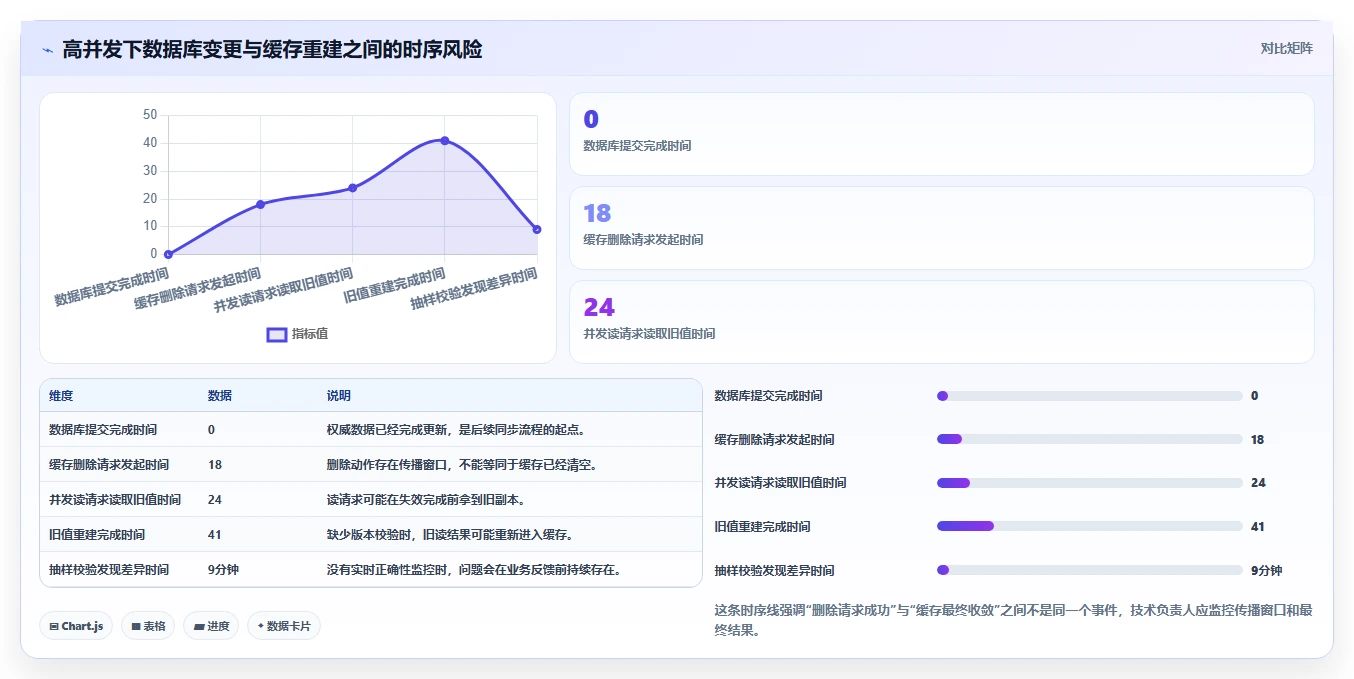This screenshot has width=1354, height=679.
Task: Click the data card showing value 24
Action: coord(941,322)
